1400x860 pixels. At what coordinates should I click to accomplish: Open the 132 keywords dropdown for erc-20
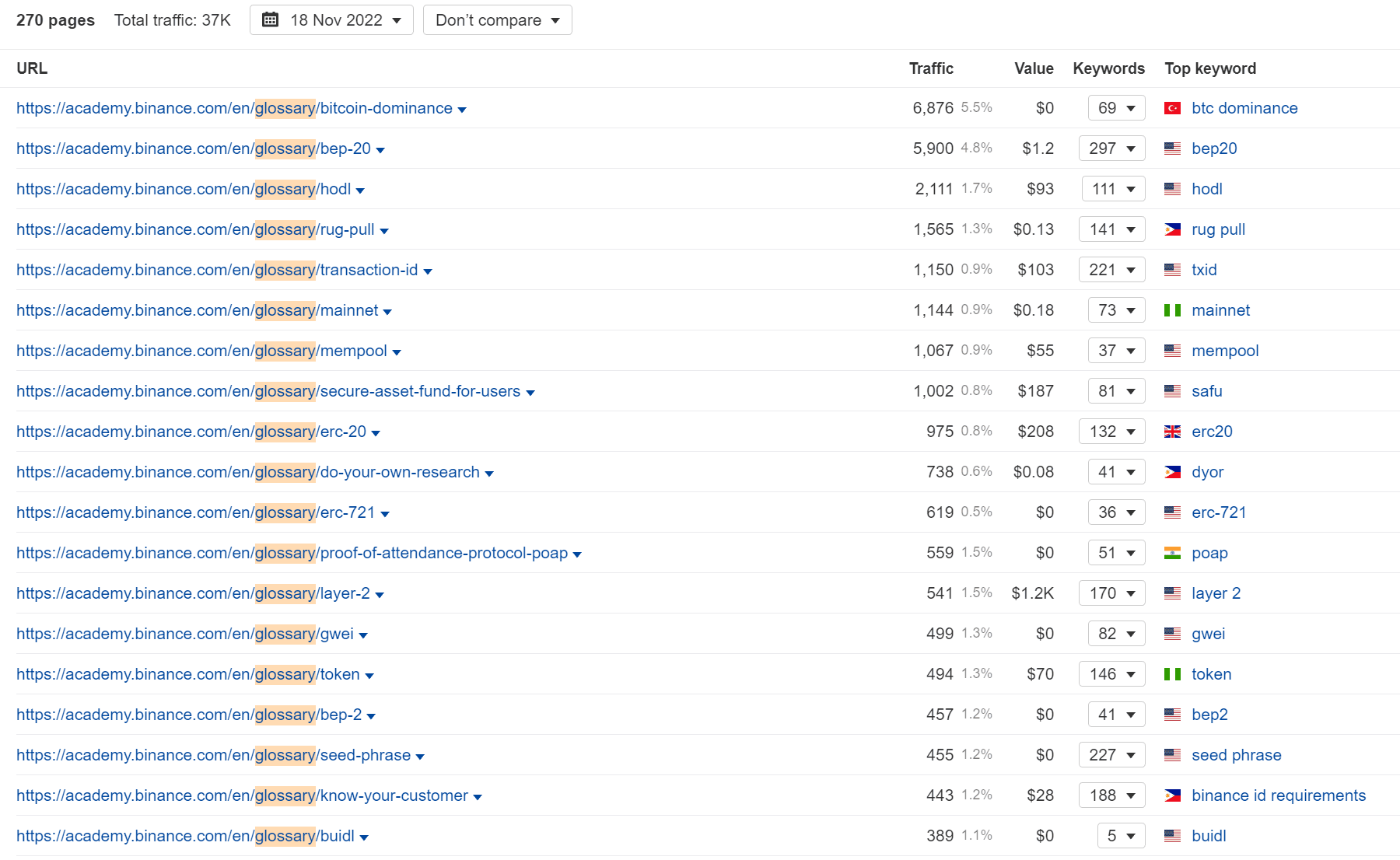pos(1111,432)
